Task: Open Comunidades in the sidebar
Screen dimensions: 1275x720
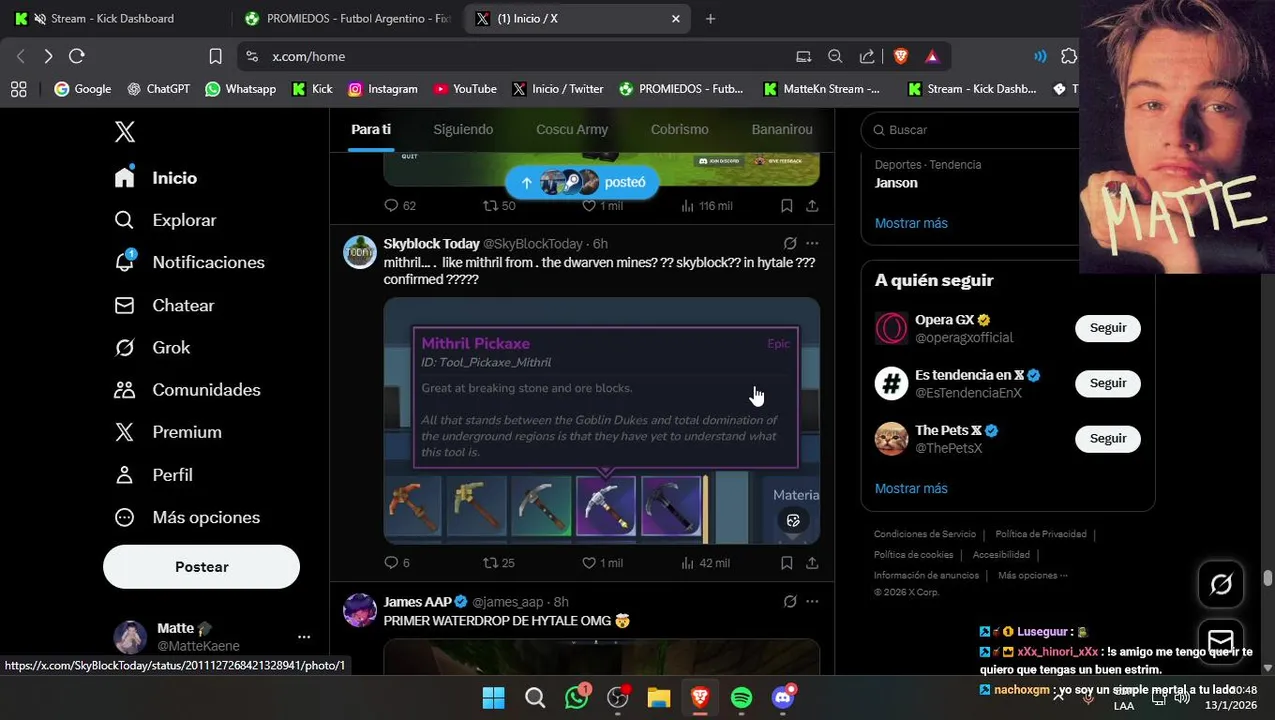Action: point(187,390)
